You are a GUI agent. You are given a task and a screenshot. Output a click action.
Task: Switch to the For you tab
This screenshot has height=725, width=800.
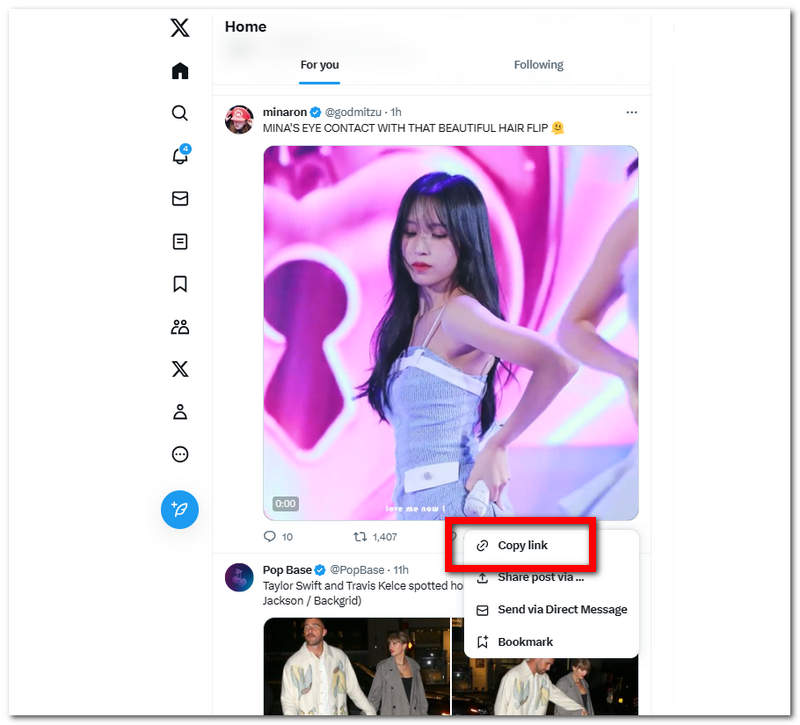pos(319,65)
